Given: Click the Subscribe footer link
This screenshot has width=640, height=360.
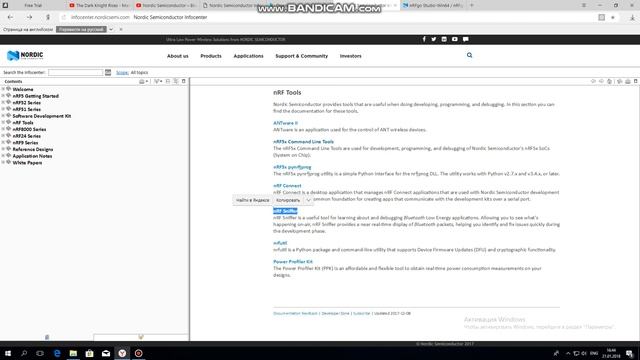Looking at the screenshot, I should tap(362, 313).
